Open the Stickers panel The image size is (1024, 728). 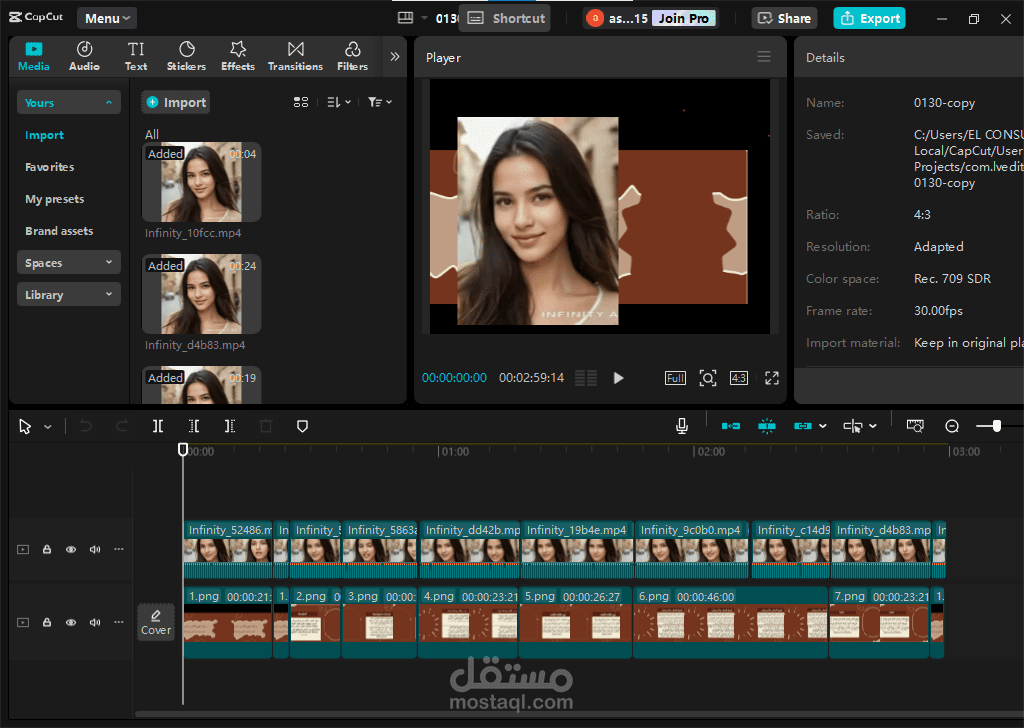coord(186,56)
